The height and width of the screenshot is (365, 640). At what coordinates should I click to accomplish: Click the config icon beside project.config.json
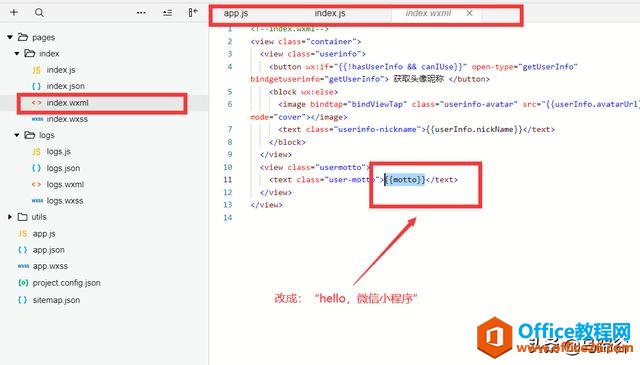(x=23, y=283)
